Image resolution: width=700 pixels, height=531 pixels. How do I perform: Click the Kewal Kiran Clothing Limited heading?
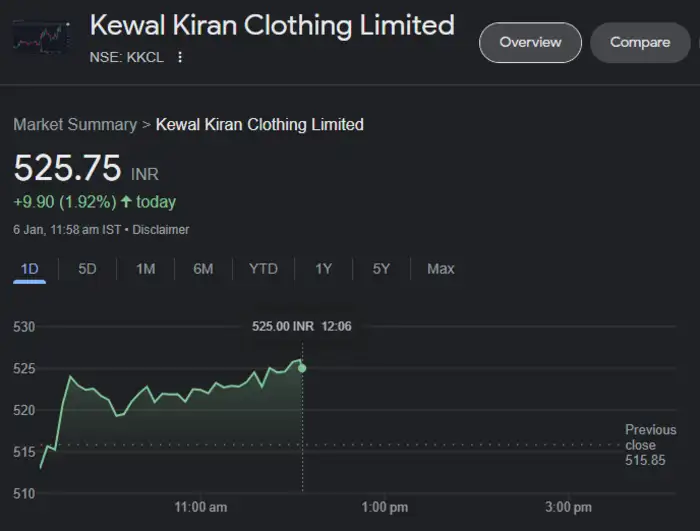pyautogui.click(x=272, y=24)
